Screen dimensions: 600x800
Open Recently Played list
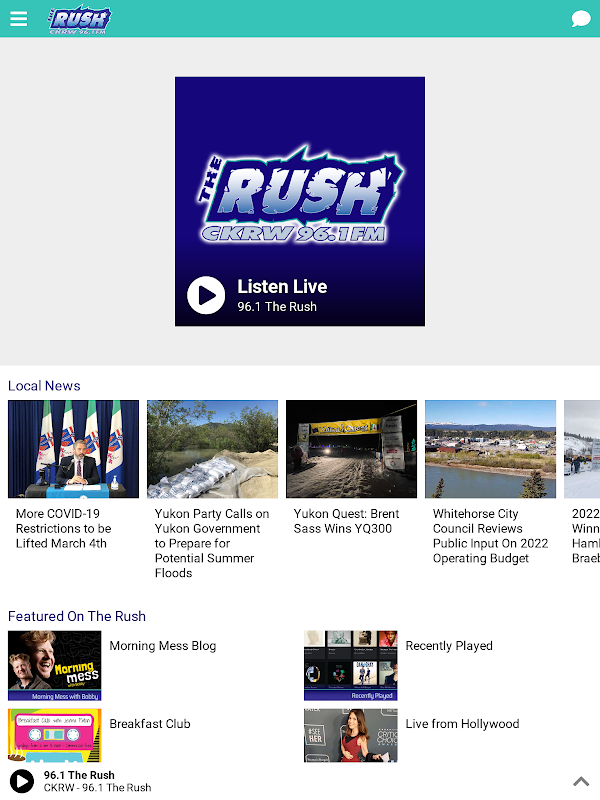[449, 645]
